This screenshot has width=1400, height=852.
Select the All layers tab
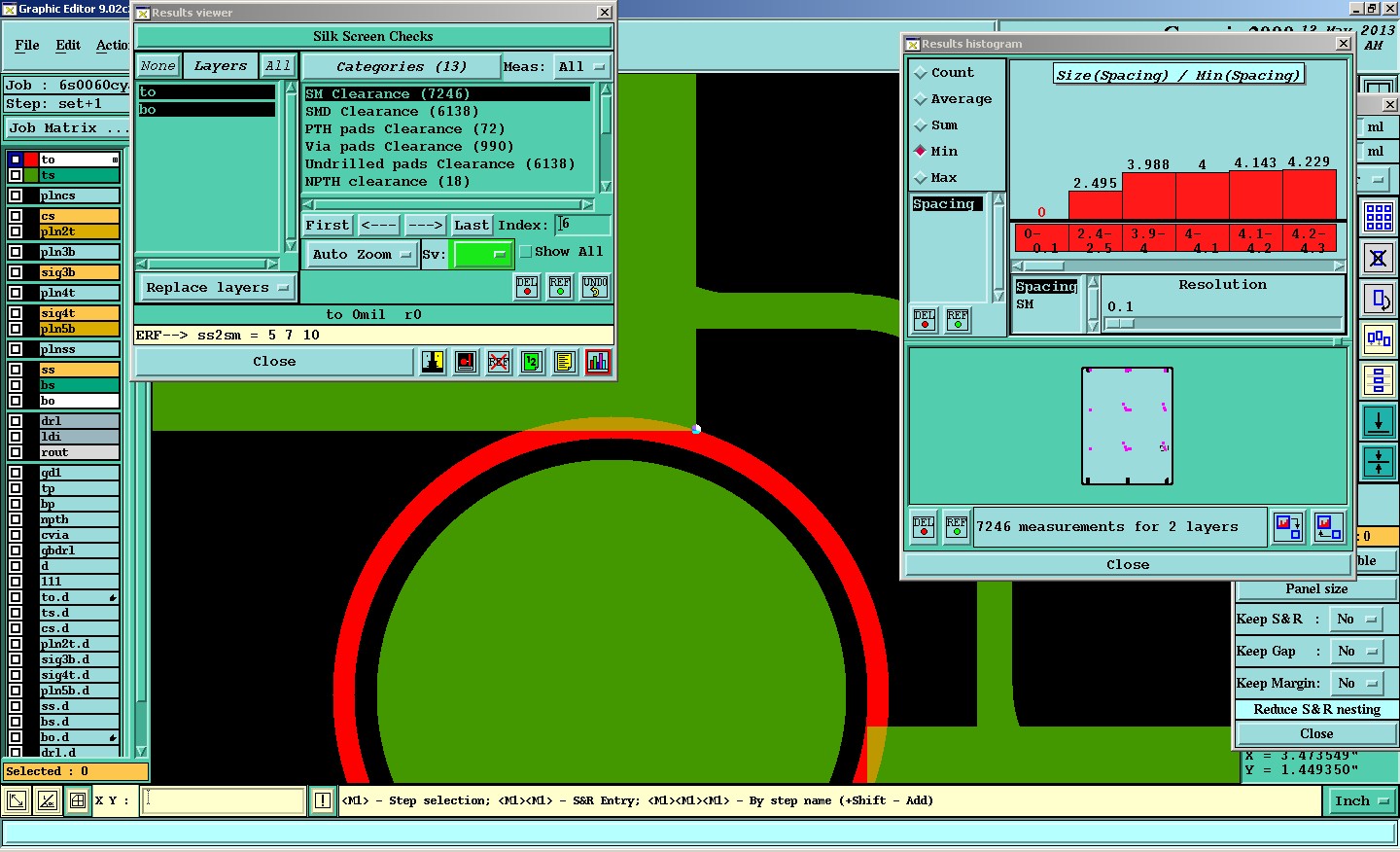pos(278,66)
